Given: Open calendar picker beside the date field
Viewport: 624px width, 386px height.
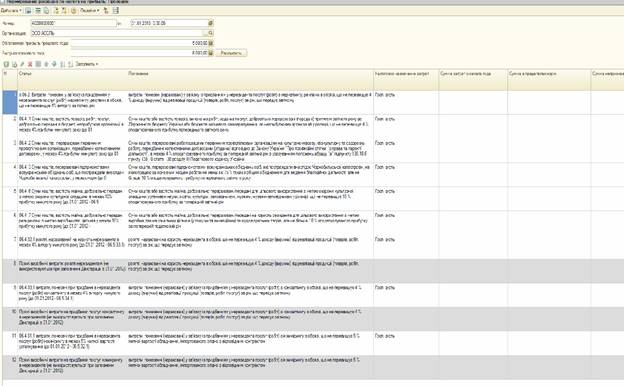Looking at the screenshot, I should tap(211, 23).
